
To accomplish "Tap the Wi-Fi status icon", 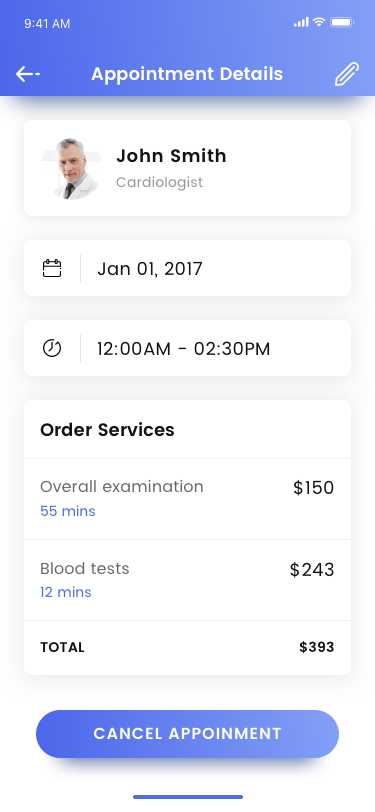I will [319, 22].
